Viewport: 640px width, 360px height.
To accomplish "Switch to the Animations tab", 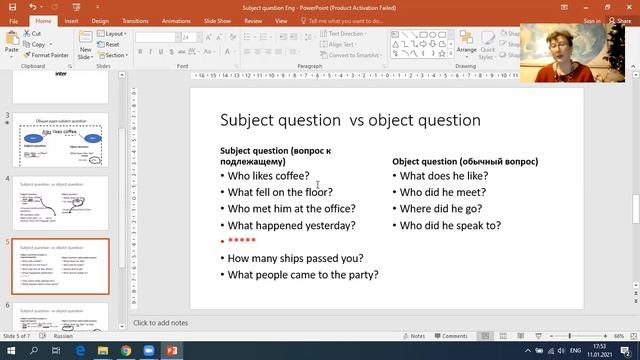I will click(x=176, y=21).
